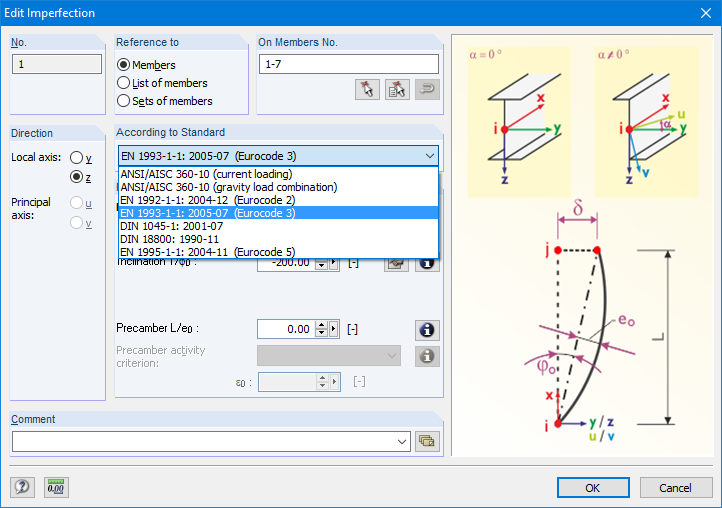722x508 pixels.
Task: Click the ε0 value field
Action: (x=288, y=382)
